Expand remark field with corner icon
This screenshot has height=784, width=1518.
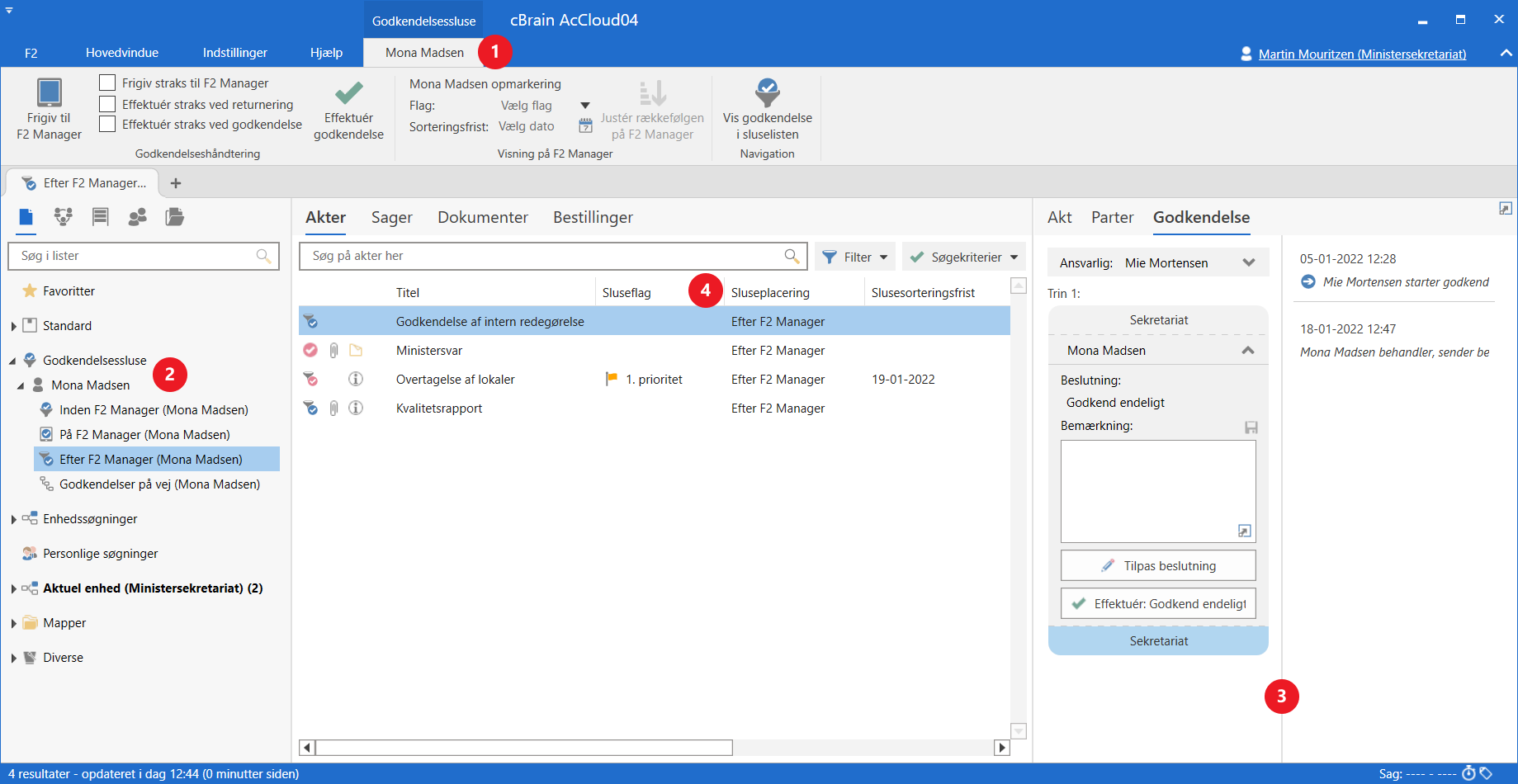(x=1245, y=531)
